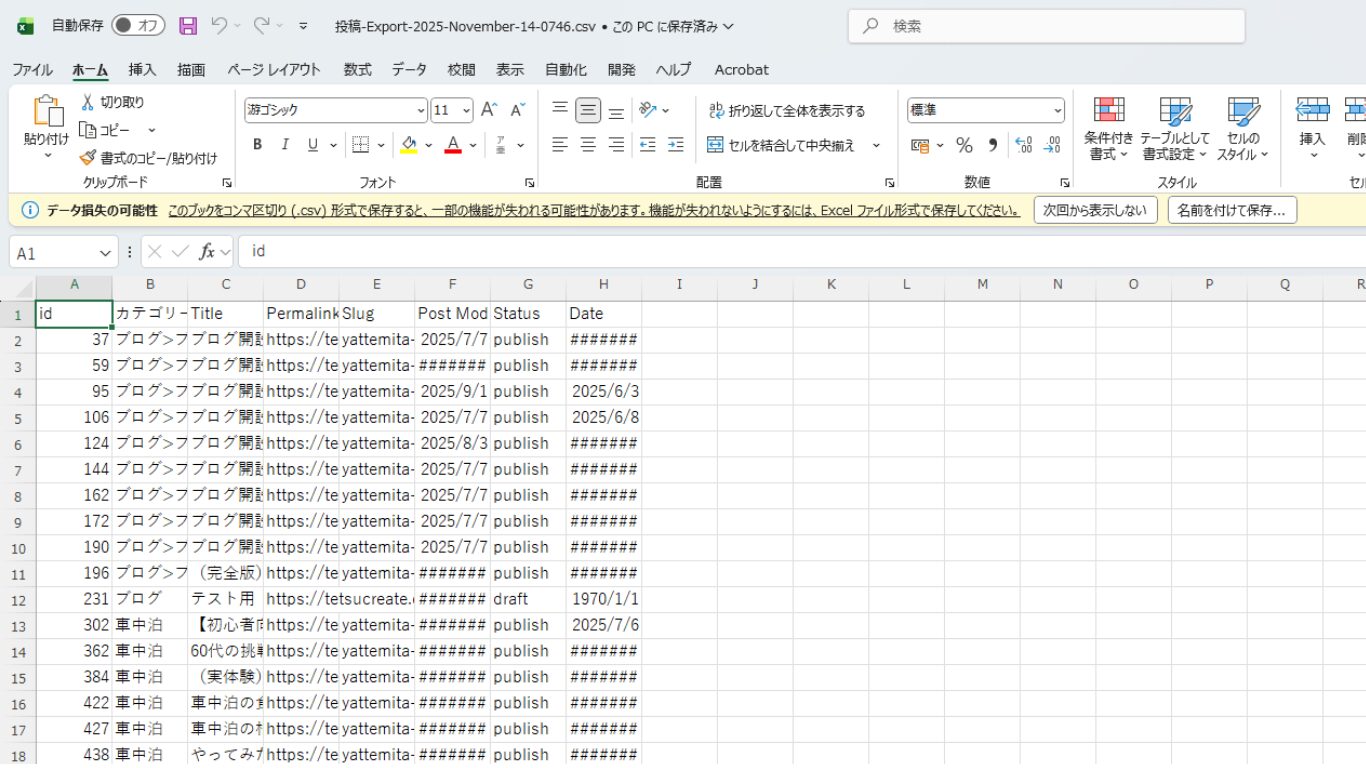Click the fill color paint bucket swatch

(x=409, y=145)
